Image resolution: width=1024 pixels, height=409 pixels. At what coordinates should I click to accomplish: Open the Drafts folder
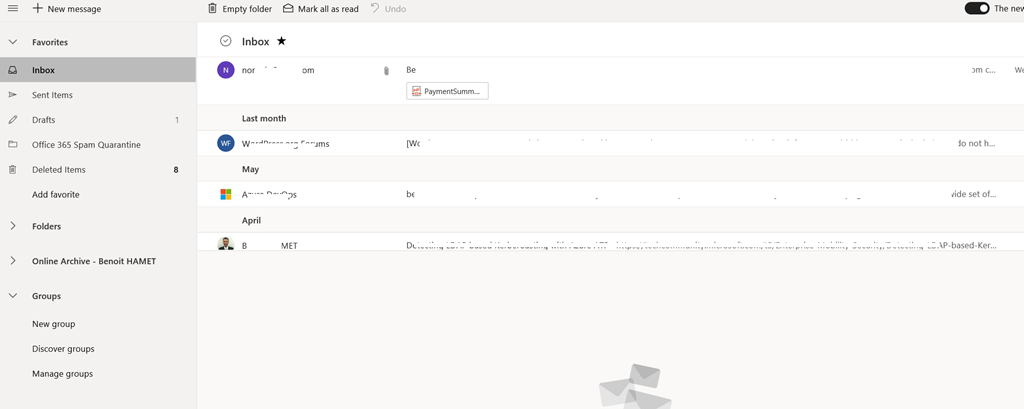pos(98,120)
